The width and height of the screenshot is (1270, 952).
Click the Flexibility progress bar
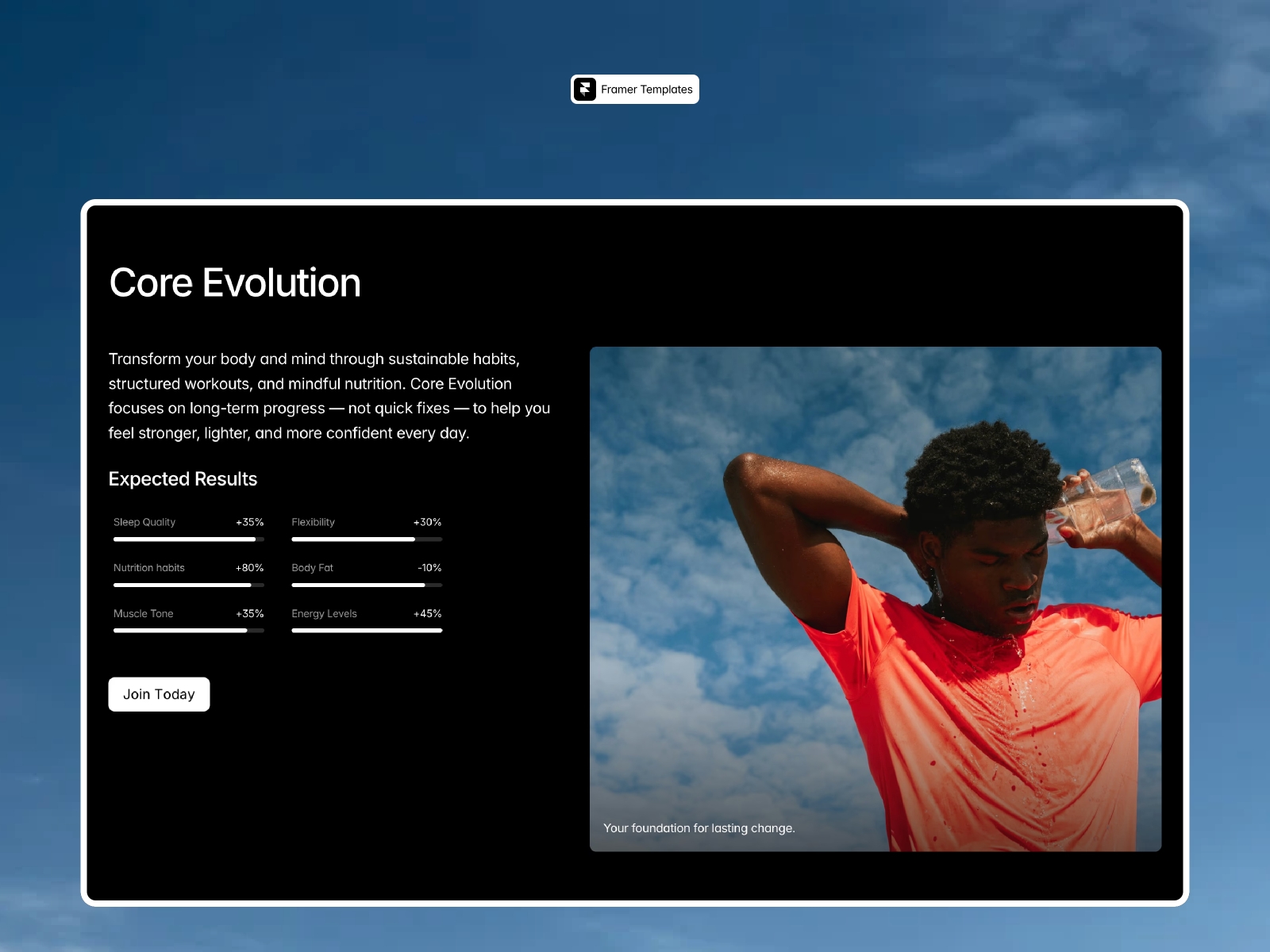[x=367, y=539]
